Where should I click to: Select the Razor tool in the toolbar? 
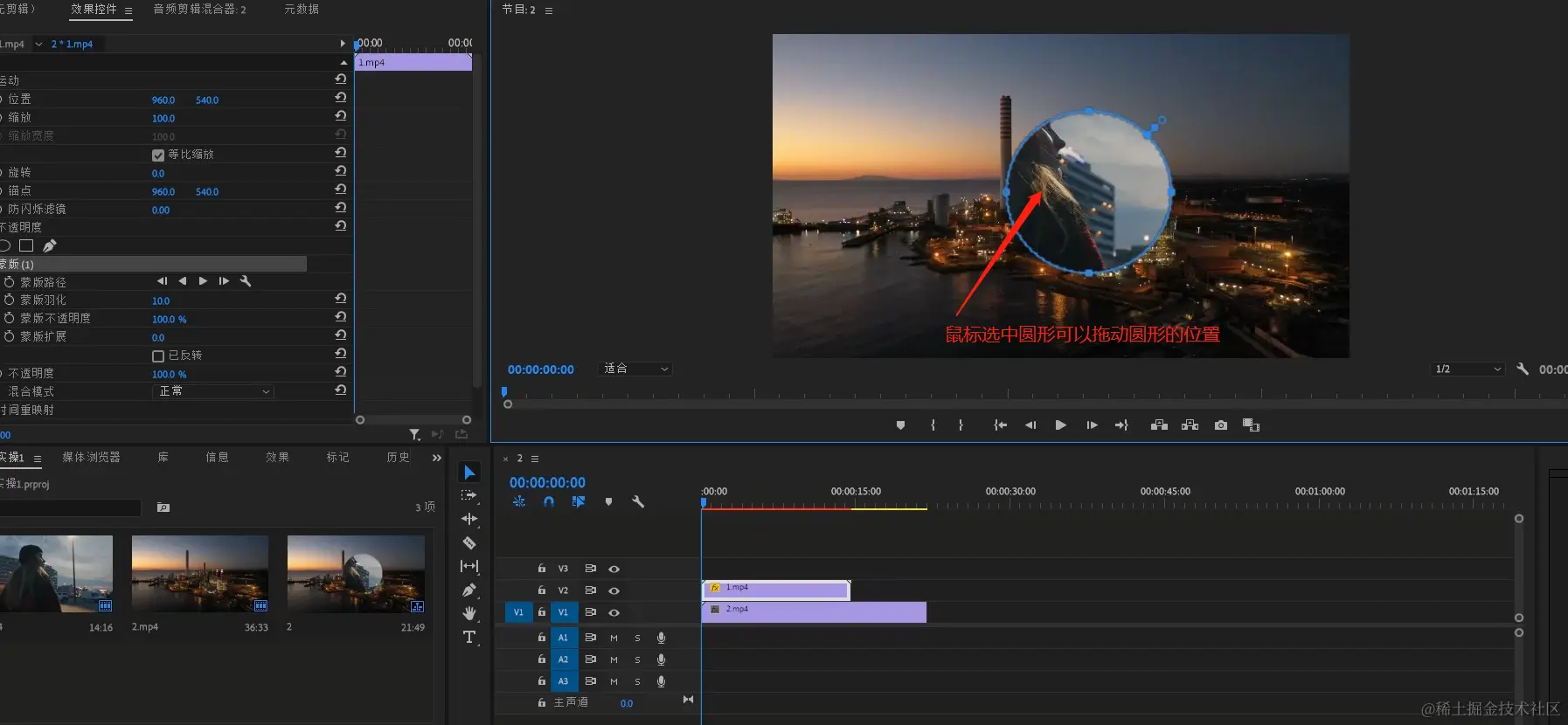tap(469, 542)
